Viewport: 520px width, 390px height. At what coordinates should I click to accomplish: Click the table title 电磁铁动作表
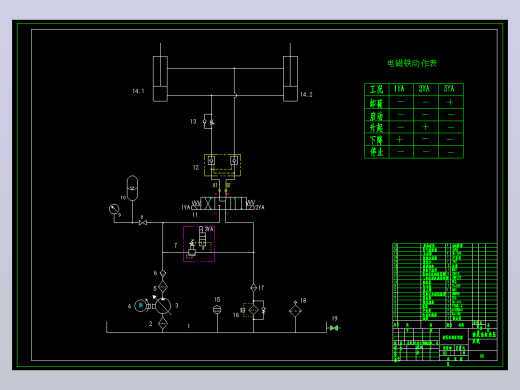coord(412,63)
